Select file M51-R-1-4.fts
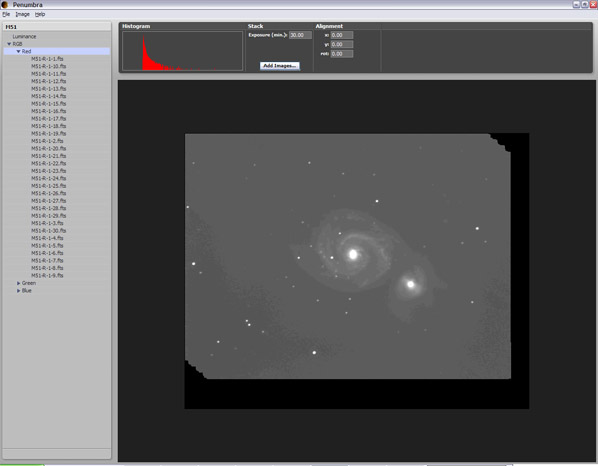This screenshot has width=598, height=466. 47,238
